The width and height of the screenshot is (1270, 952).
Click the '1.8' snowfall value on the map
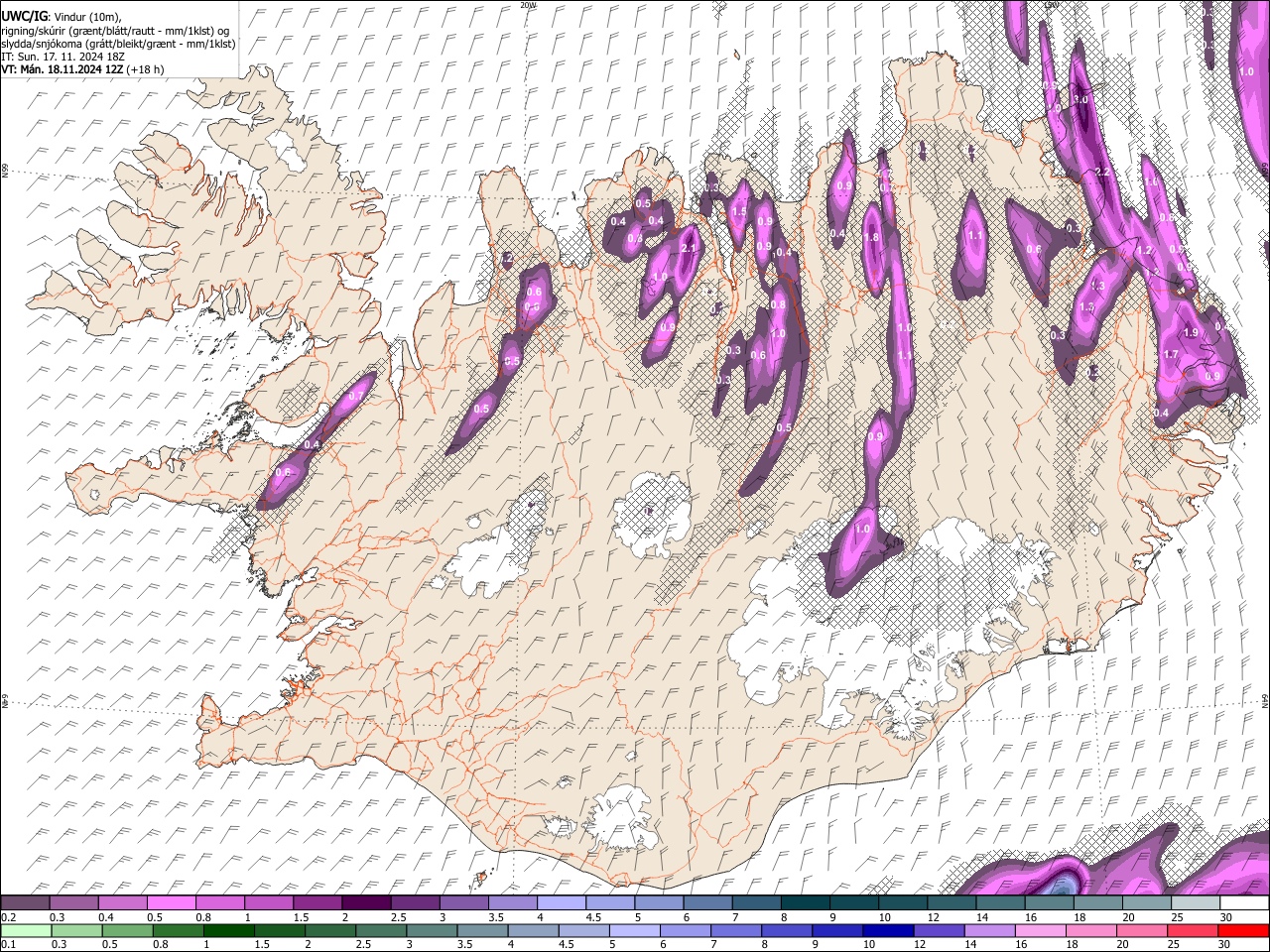[872, 238]
